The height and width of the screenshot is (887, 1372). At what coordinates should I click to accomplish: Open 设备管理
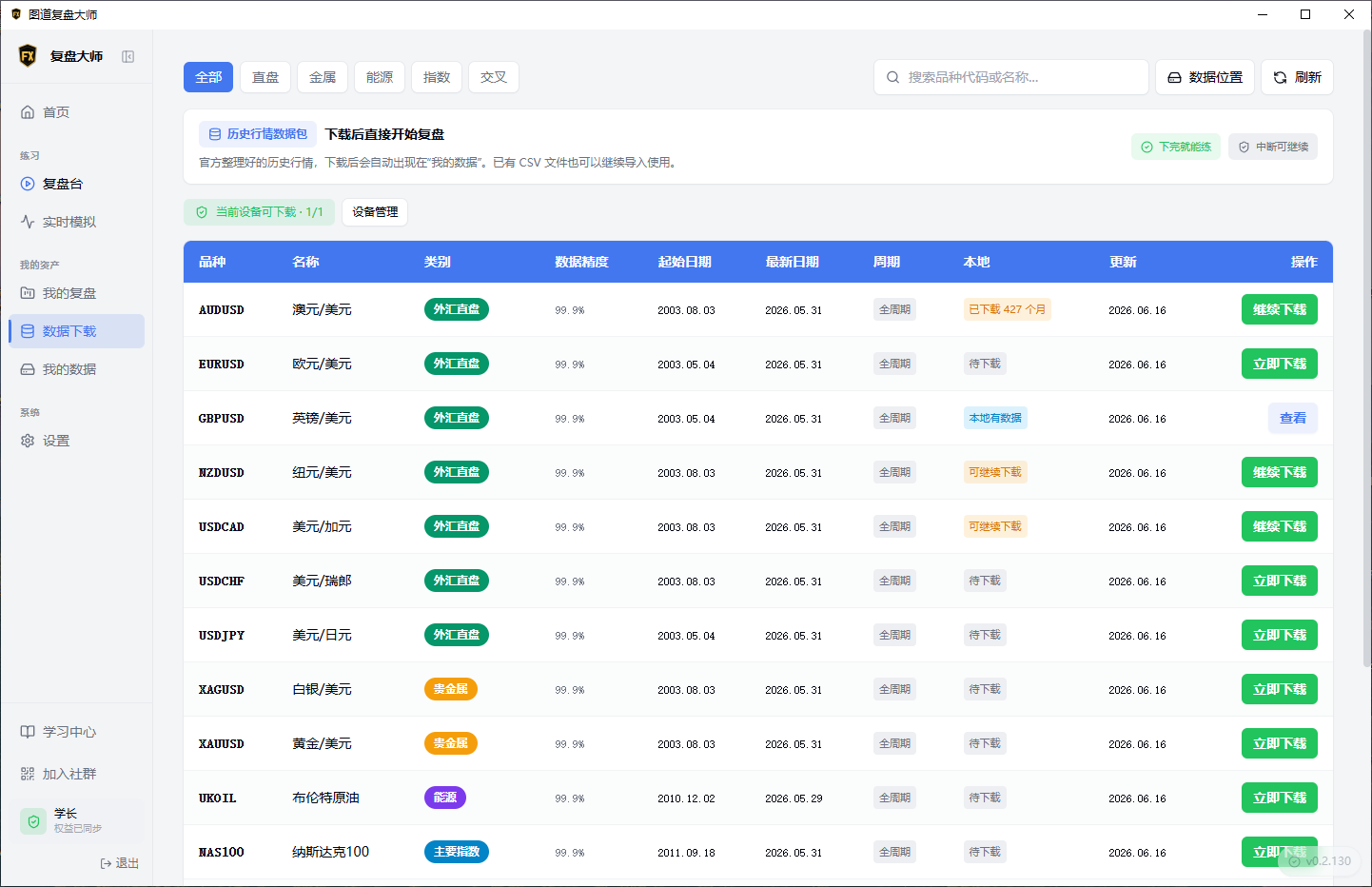[x=375, y=212]
